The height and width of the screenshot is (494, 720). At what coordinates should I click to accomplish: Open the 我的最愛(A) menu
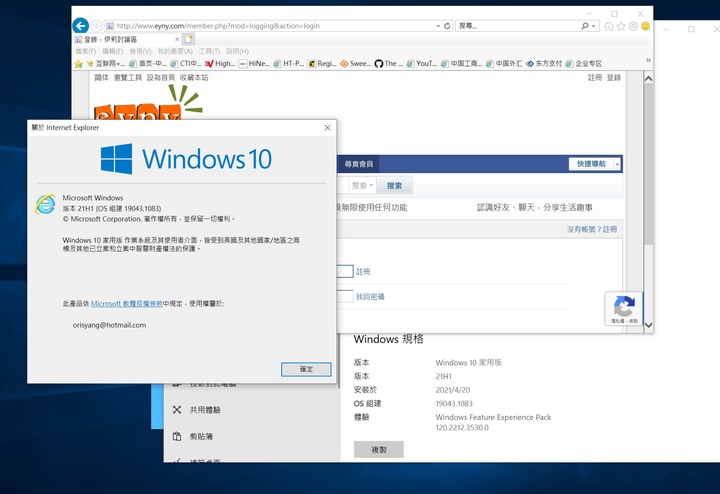point(175,51)
